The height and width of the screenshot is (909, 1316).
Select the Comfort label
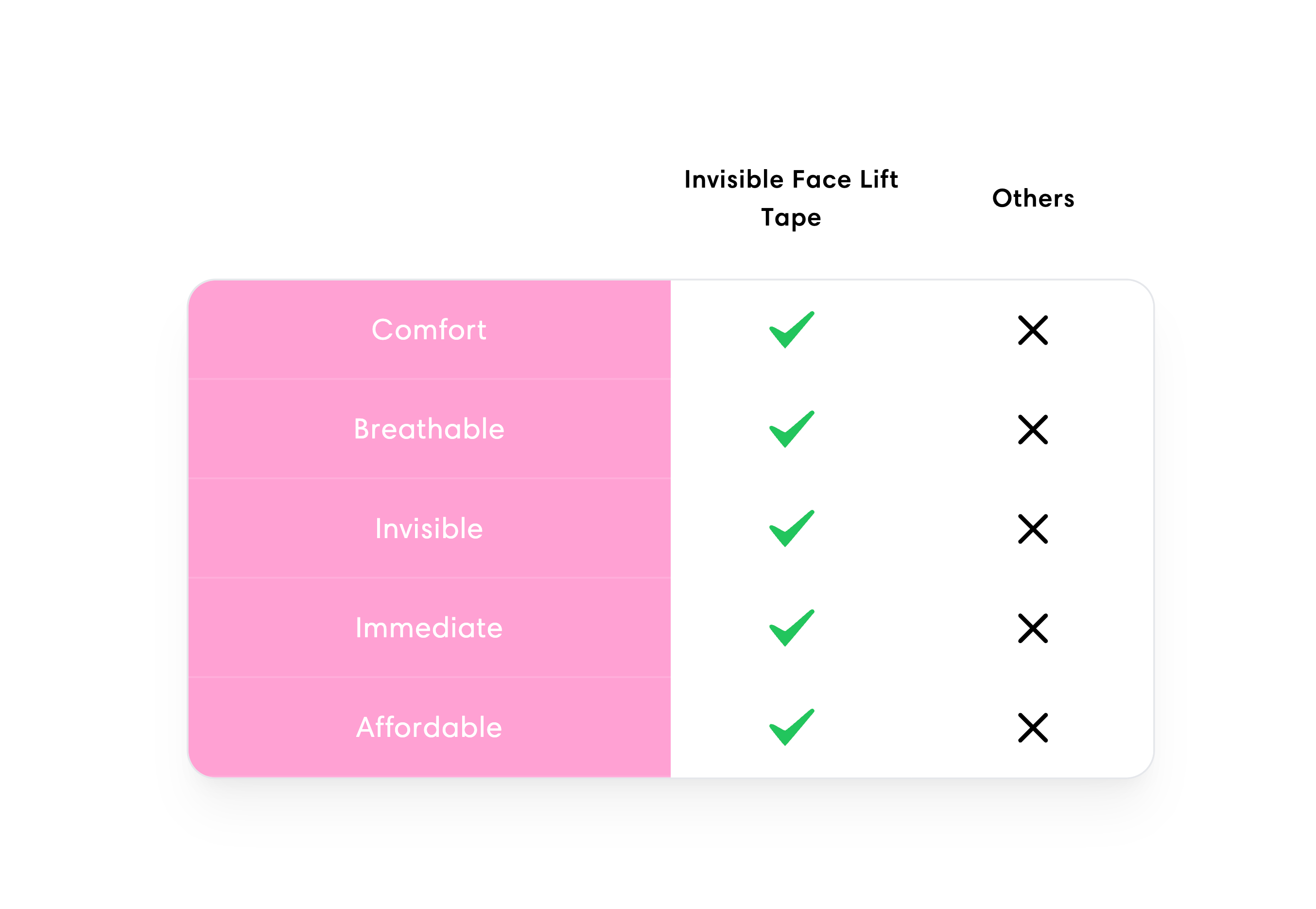(429, 330)
